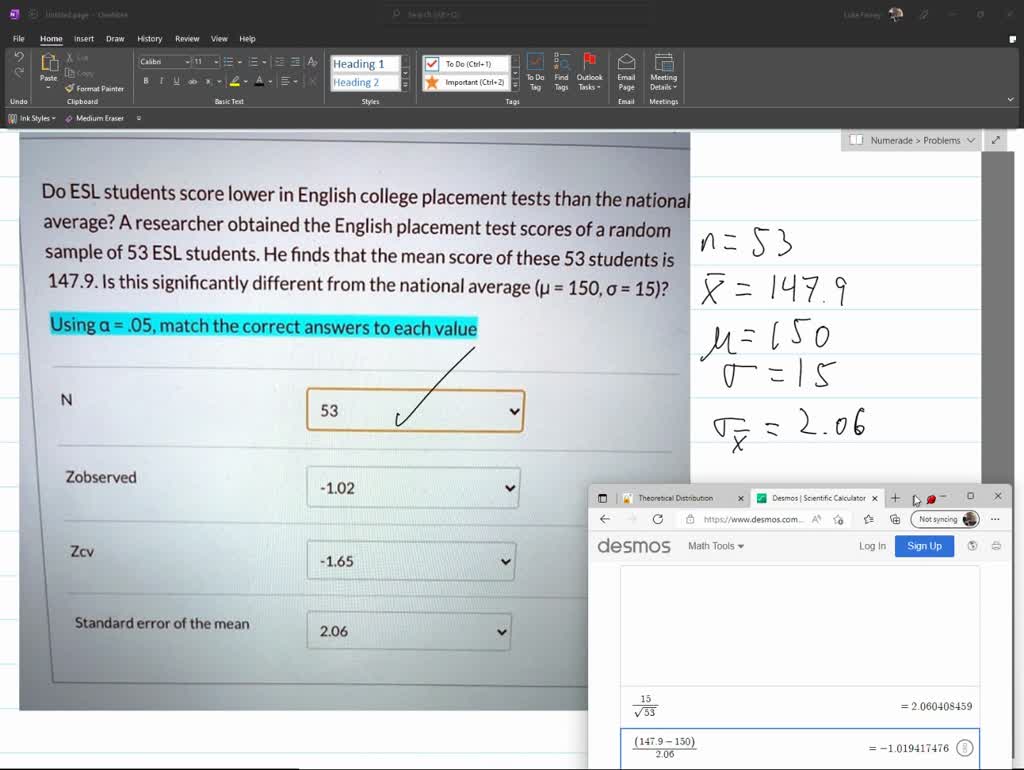Activate the Format Painter tool
Viewport: 1024px width, 770px height.
pos(95,88)
